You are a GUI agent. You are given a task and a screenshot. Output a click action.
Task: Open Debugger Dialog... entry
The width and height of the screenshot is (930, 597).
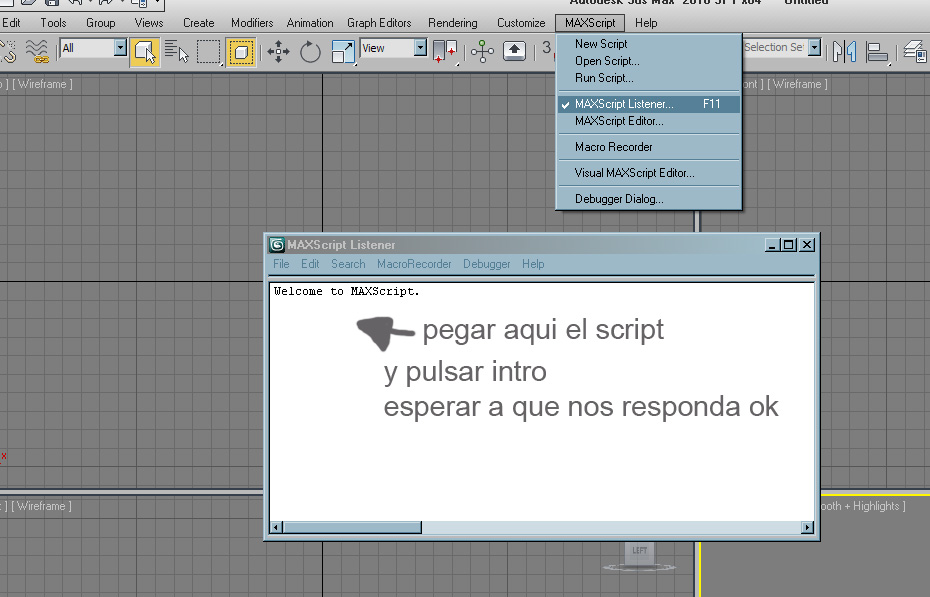[x=649, y=199]
